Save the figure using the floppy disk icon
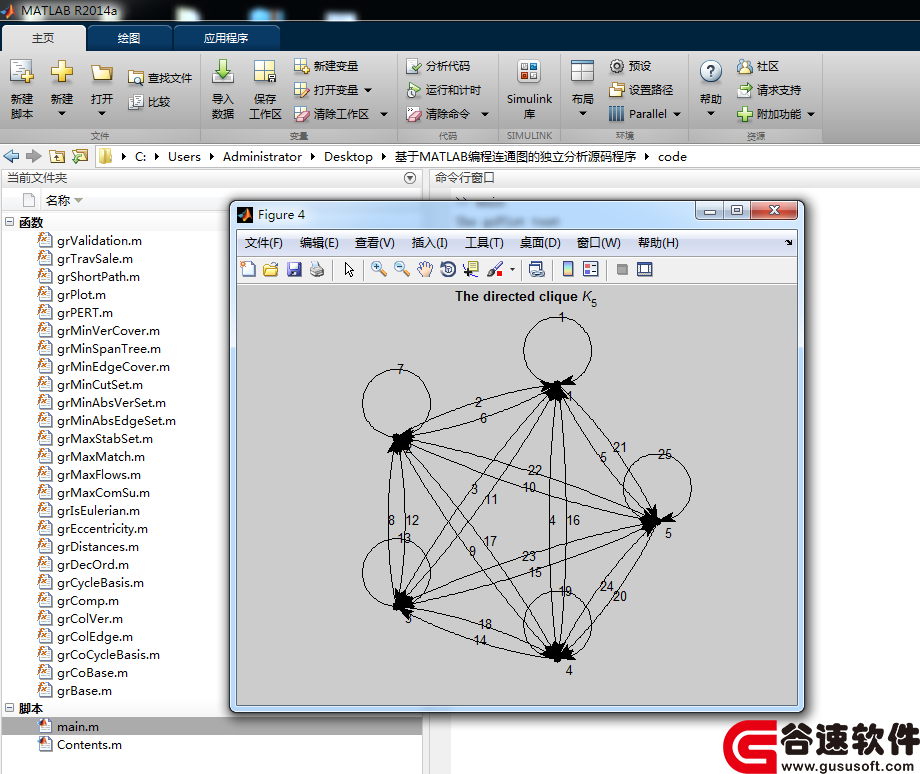920x774 pixels. 294,269
